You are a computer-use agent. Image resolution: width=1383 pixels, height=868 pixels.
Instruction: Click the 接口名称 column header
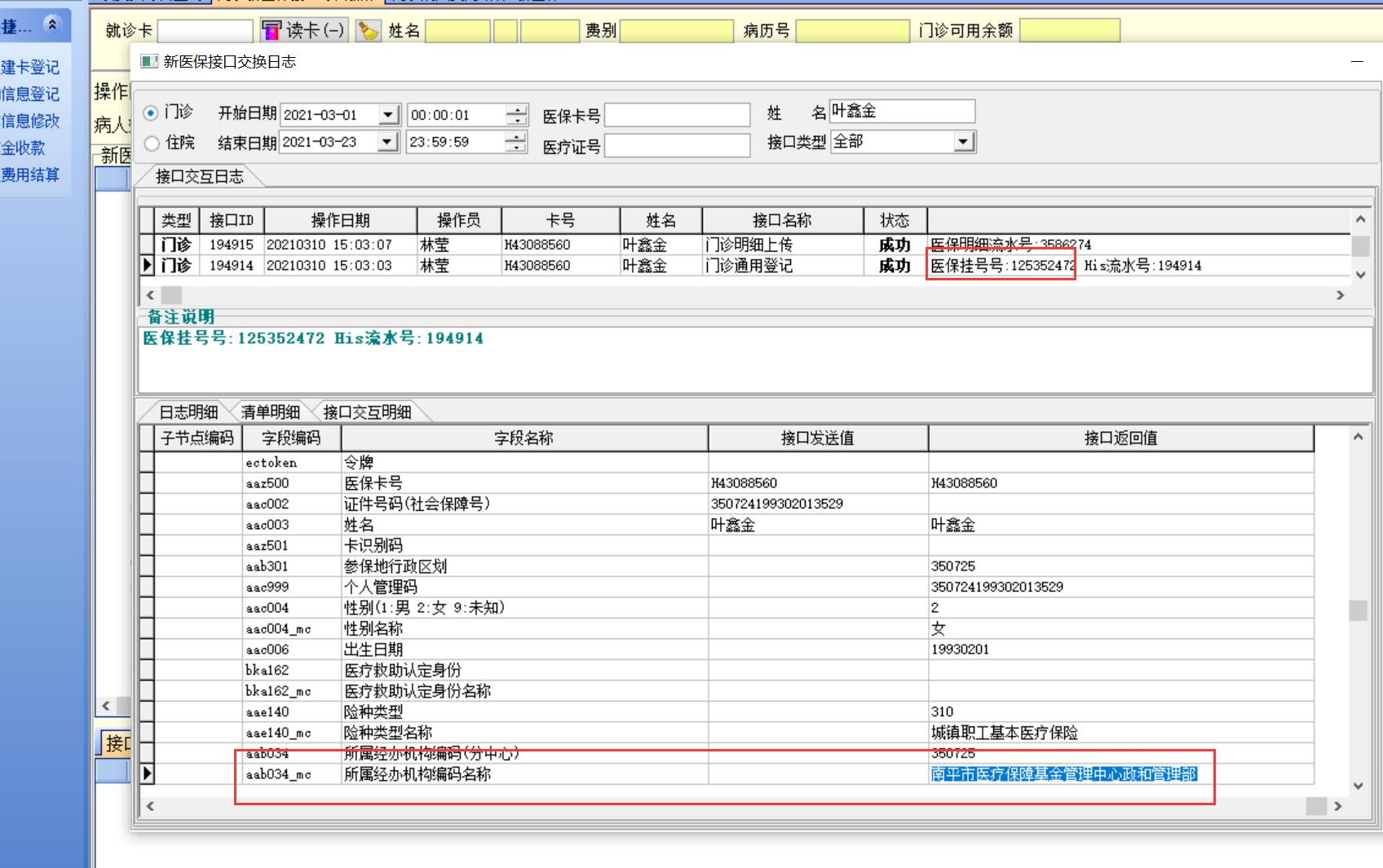point(782,221)
